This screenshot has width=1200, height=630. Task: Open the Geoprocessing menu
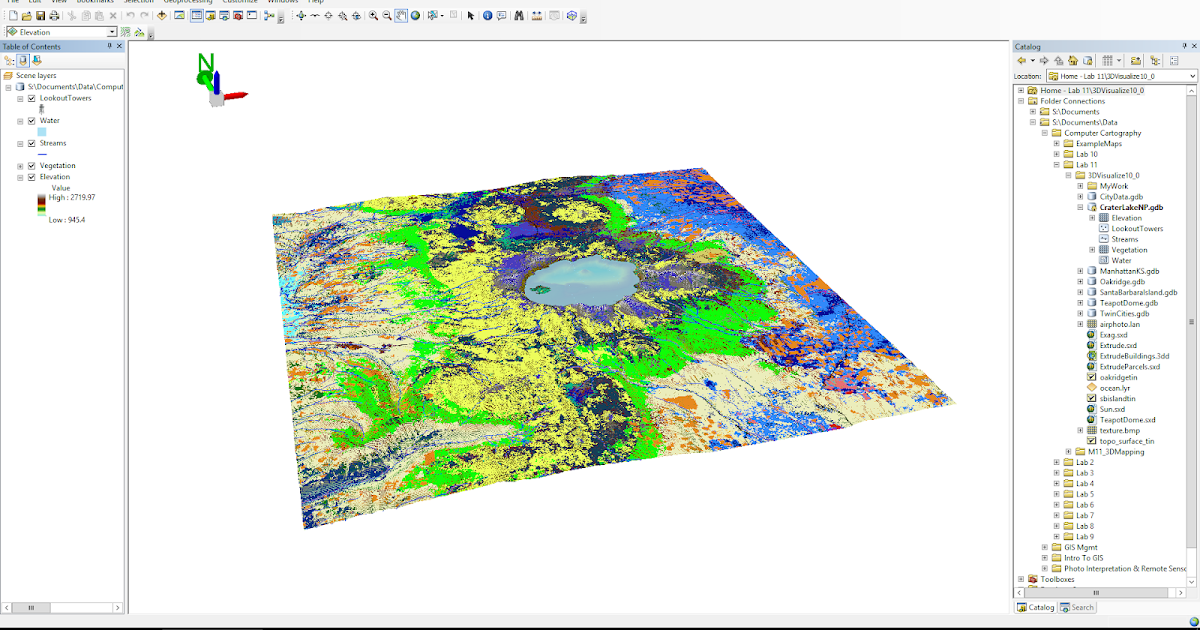coord(186,2)
